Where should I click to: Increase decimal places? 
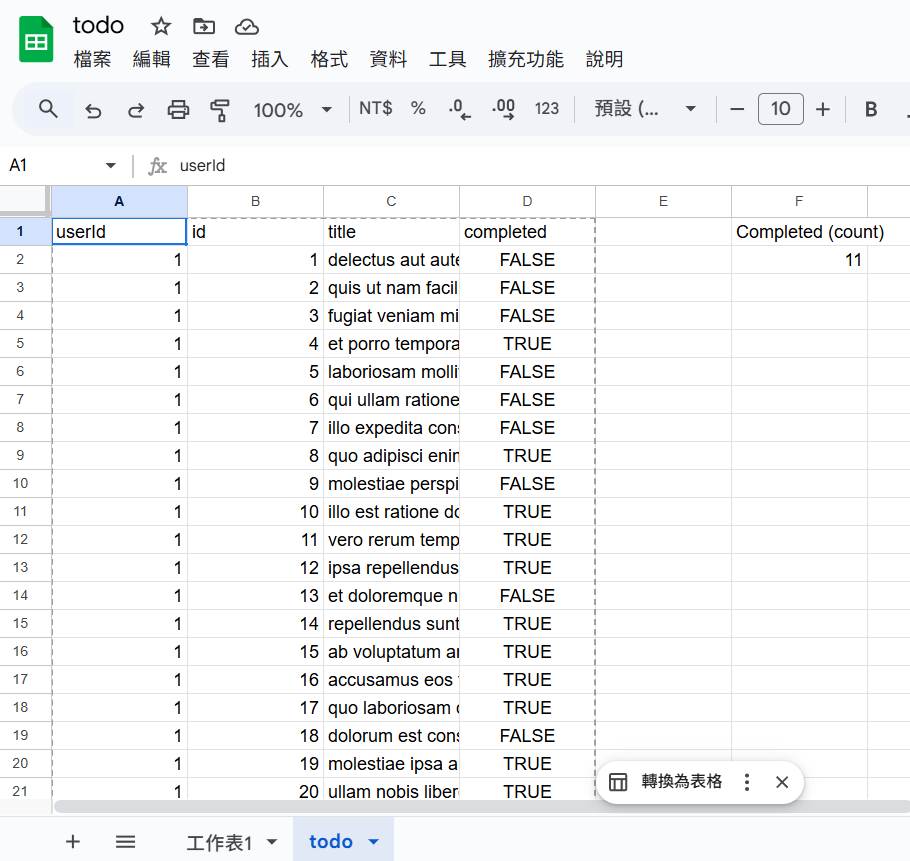pos(503,109)
